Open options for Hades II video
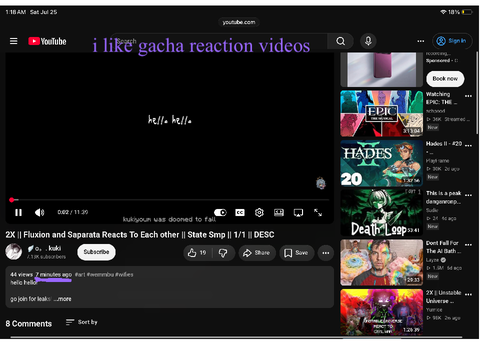This screenshot has width=480, height=360. pyautogui.click(x=468, y=146)
